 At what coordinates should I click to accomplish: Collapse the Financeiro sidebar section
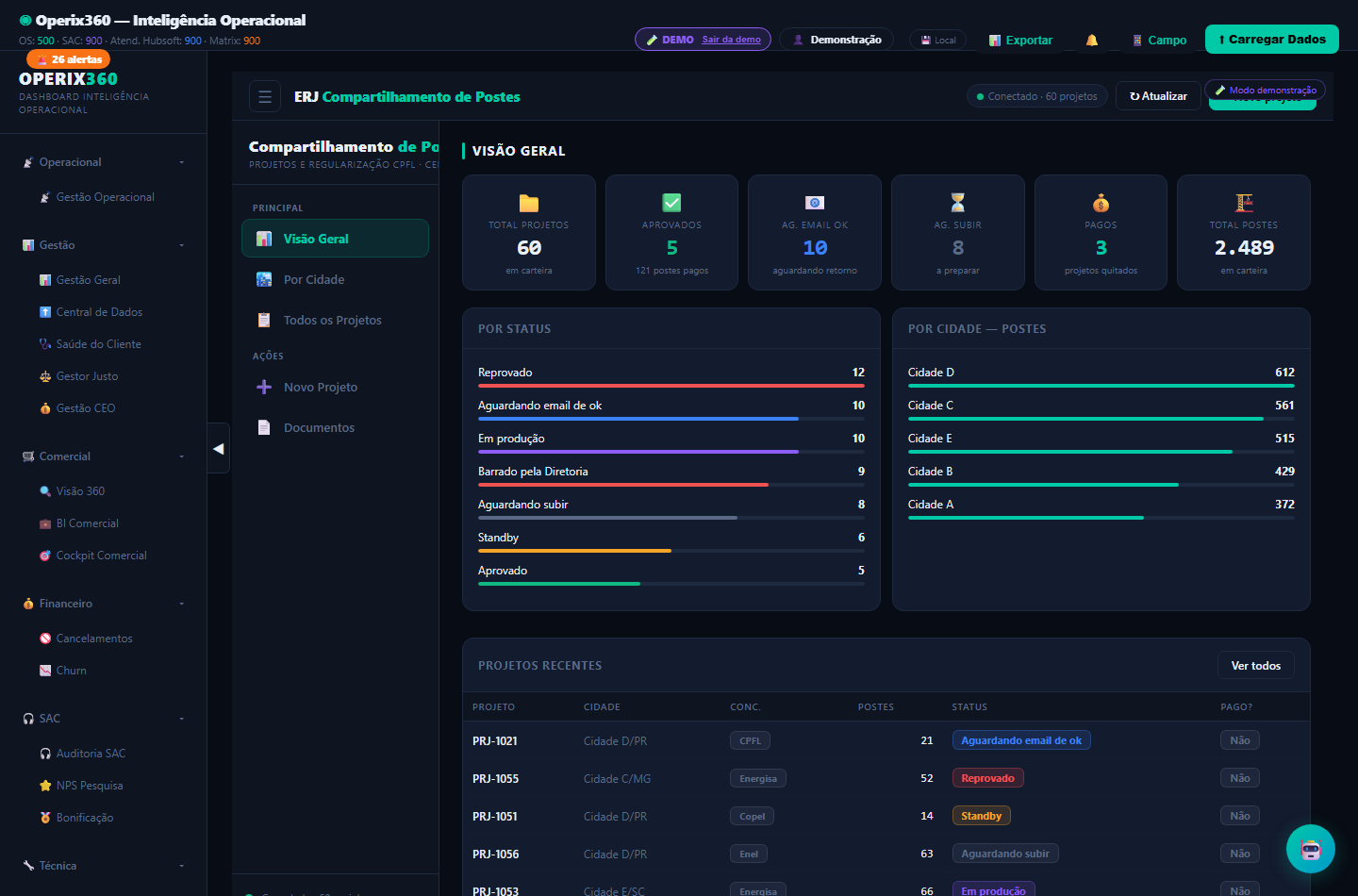[x=104, y=604]
